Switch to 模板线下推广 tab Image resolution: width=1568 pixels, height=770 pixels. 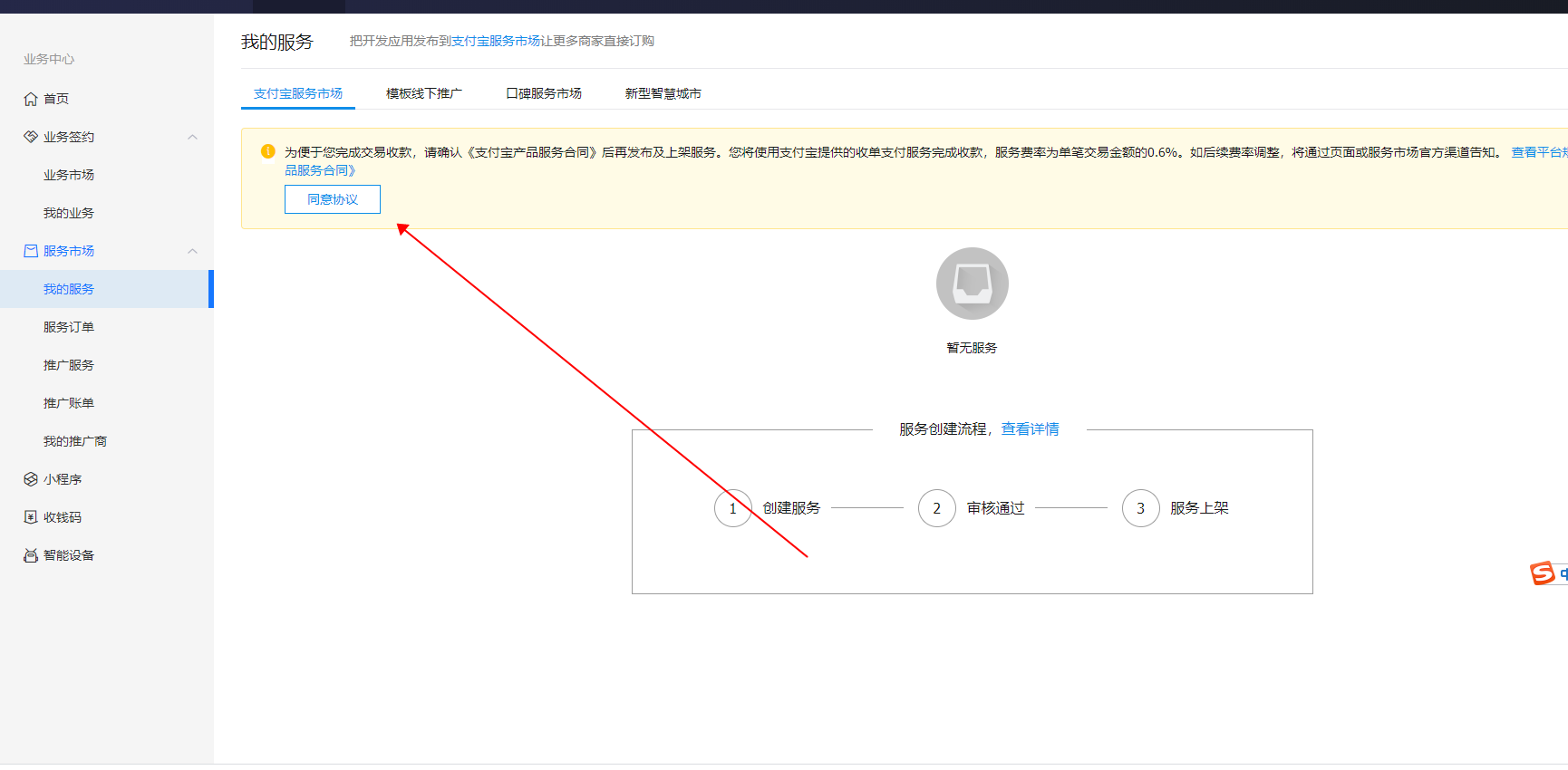pyautogui.click(x=424, y=93)
